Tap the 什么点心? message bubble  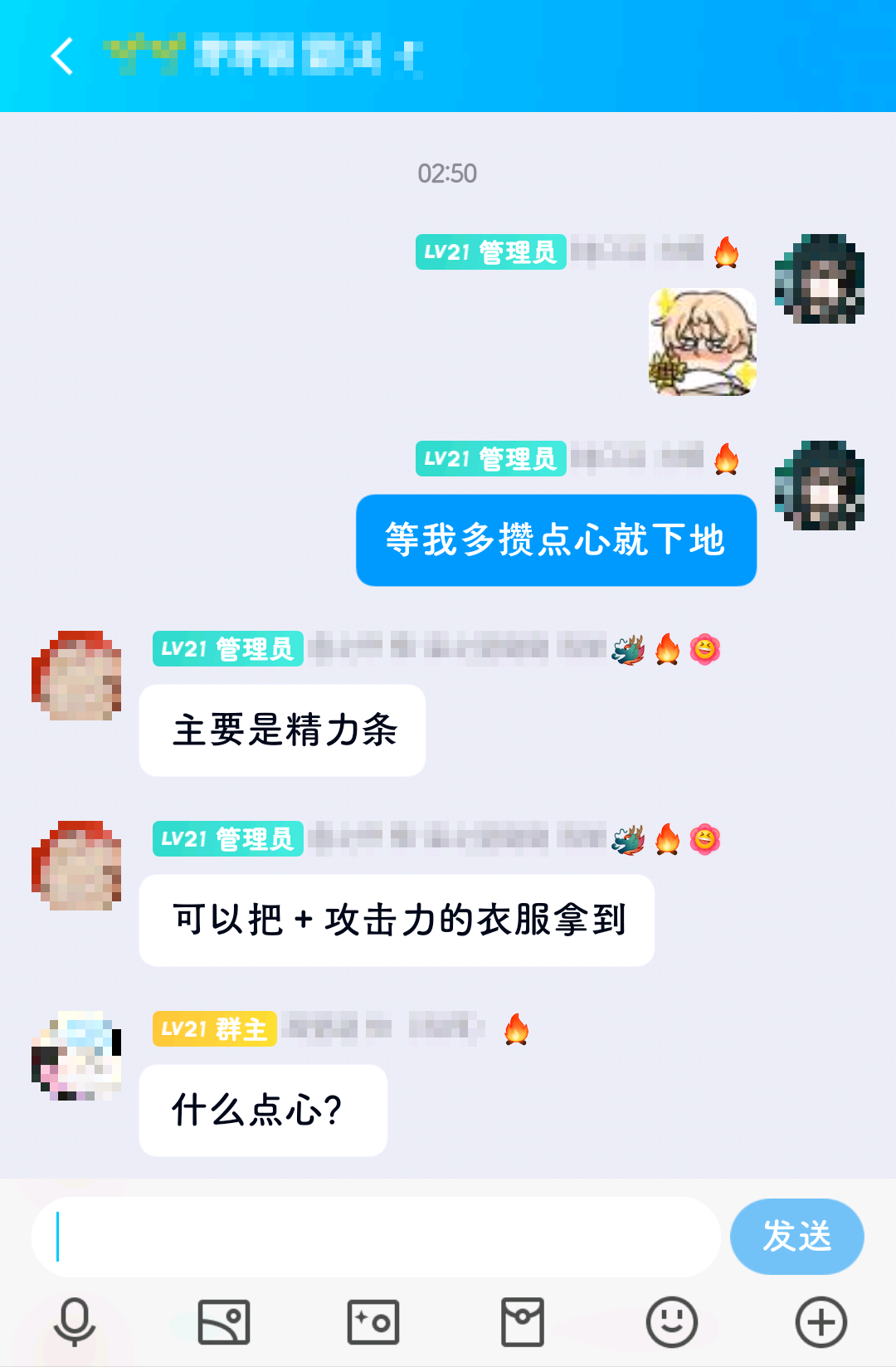point(263,1111)
